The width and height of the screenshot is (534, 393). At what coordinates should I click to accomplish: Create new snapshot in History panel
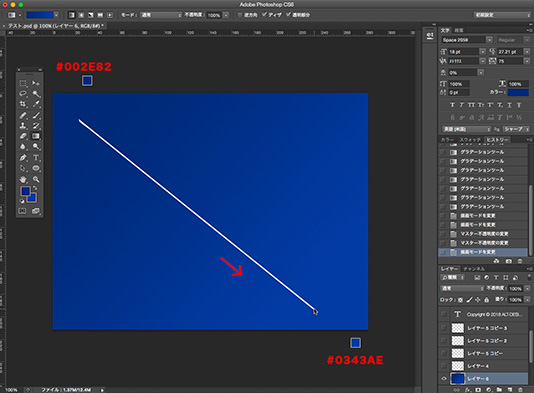coord(508,261)
